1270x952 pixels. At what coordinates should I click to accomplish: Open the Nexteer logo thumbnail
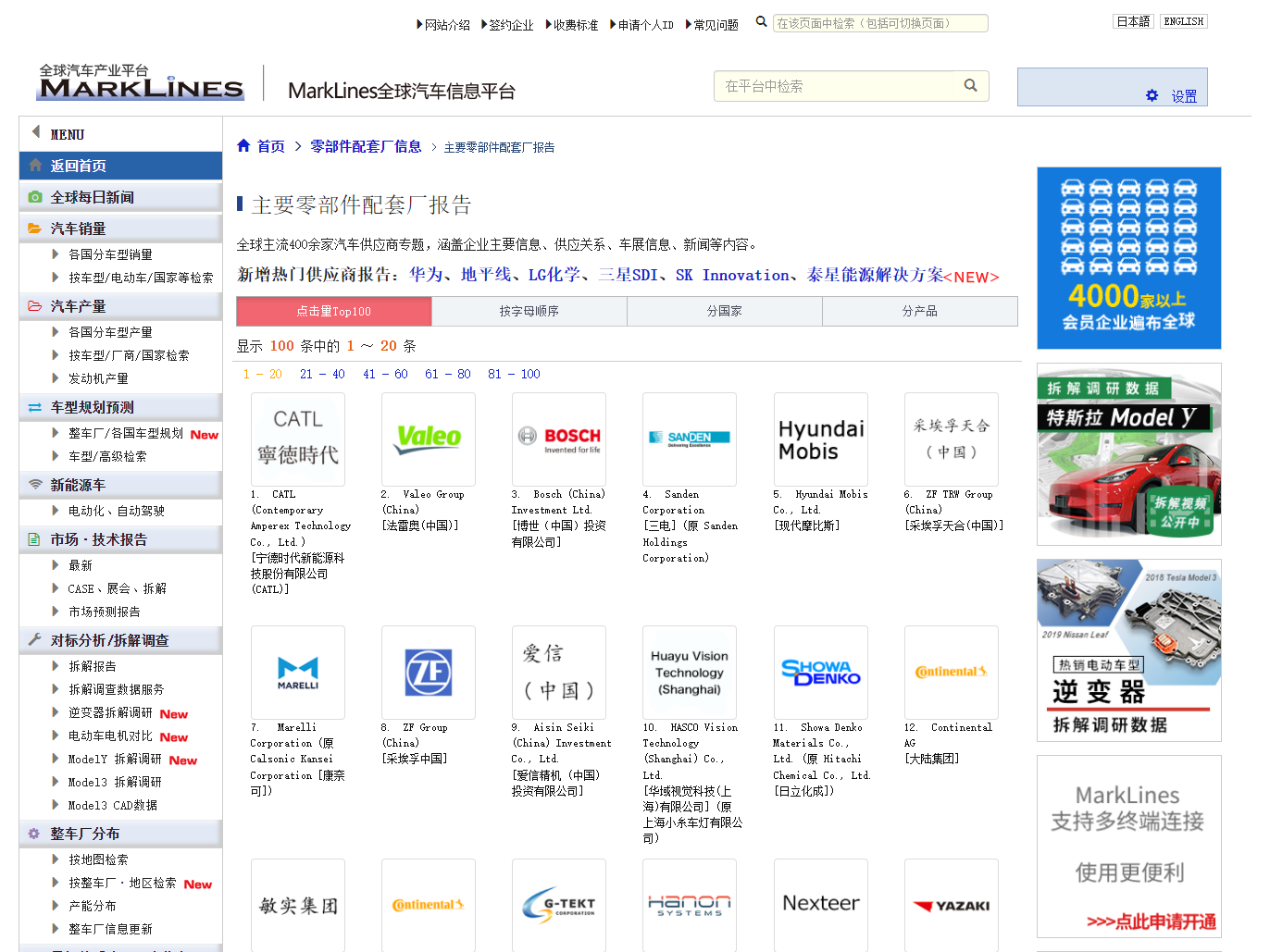pyautogui.click(x=821, y=905)
